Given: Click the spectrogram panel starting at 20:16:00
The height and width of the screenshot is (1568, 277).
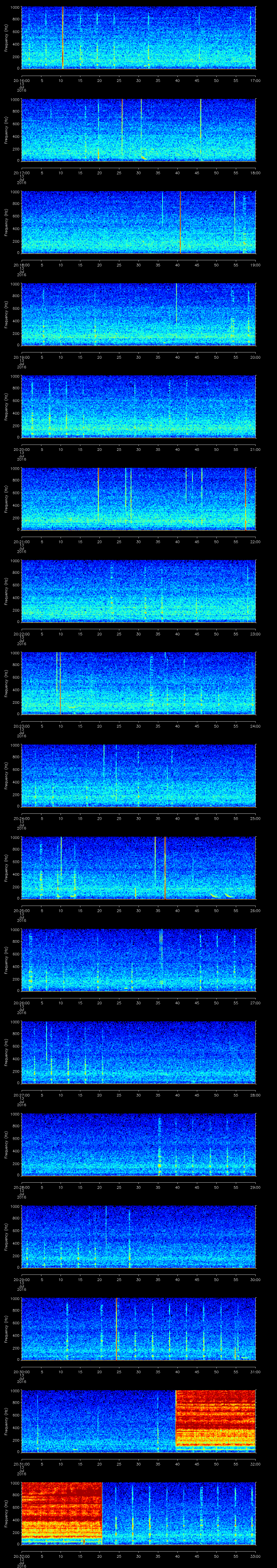Looking at the screenshot, I should (x=138, y=38).
